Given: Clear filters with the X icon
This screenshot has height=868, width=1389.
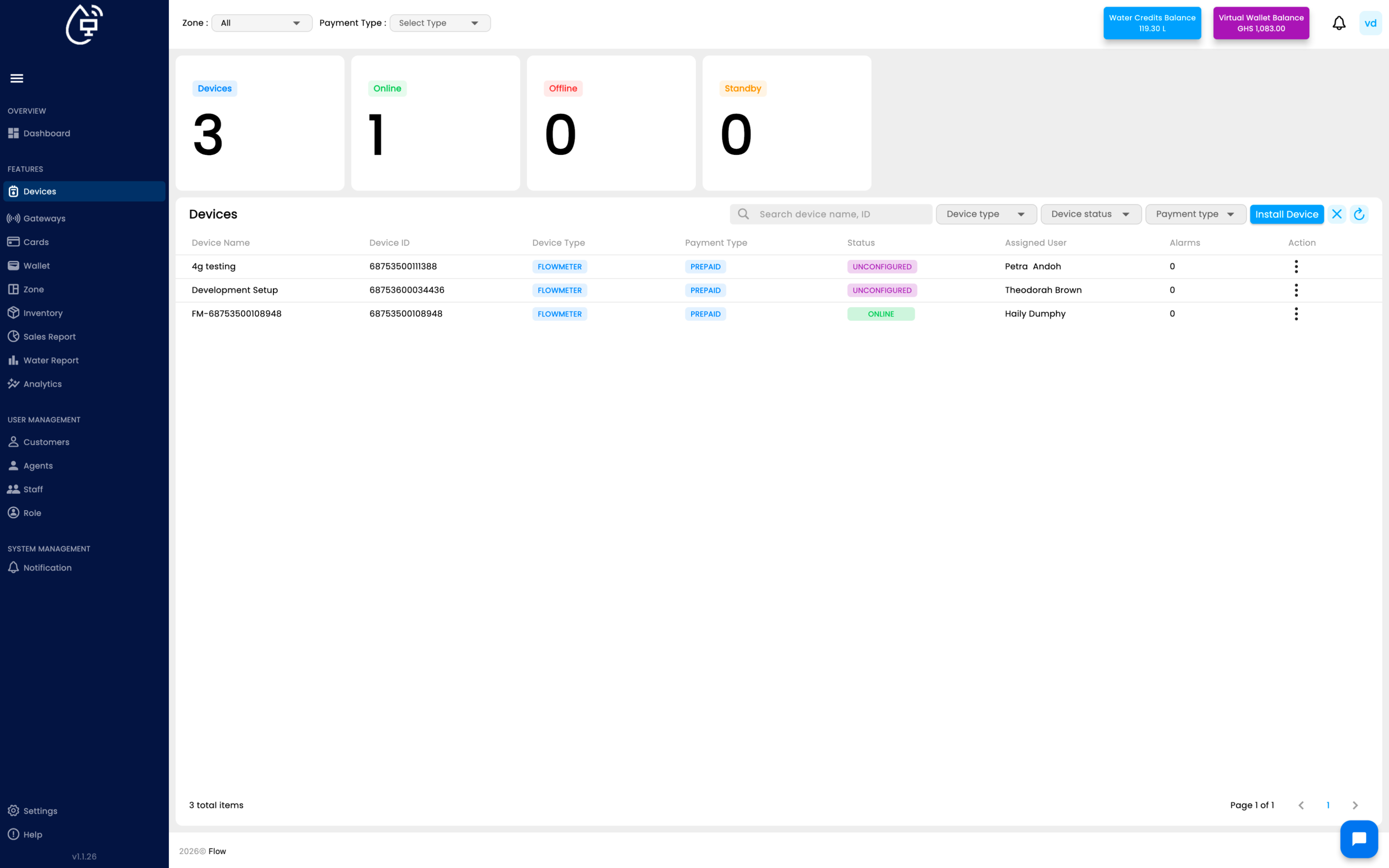Looking at the screenshot, I should (1337, 214).
